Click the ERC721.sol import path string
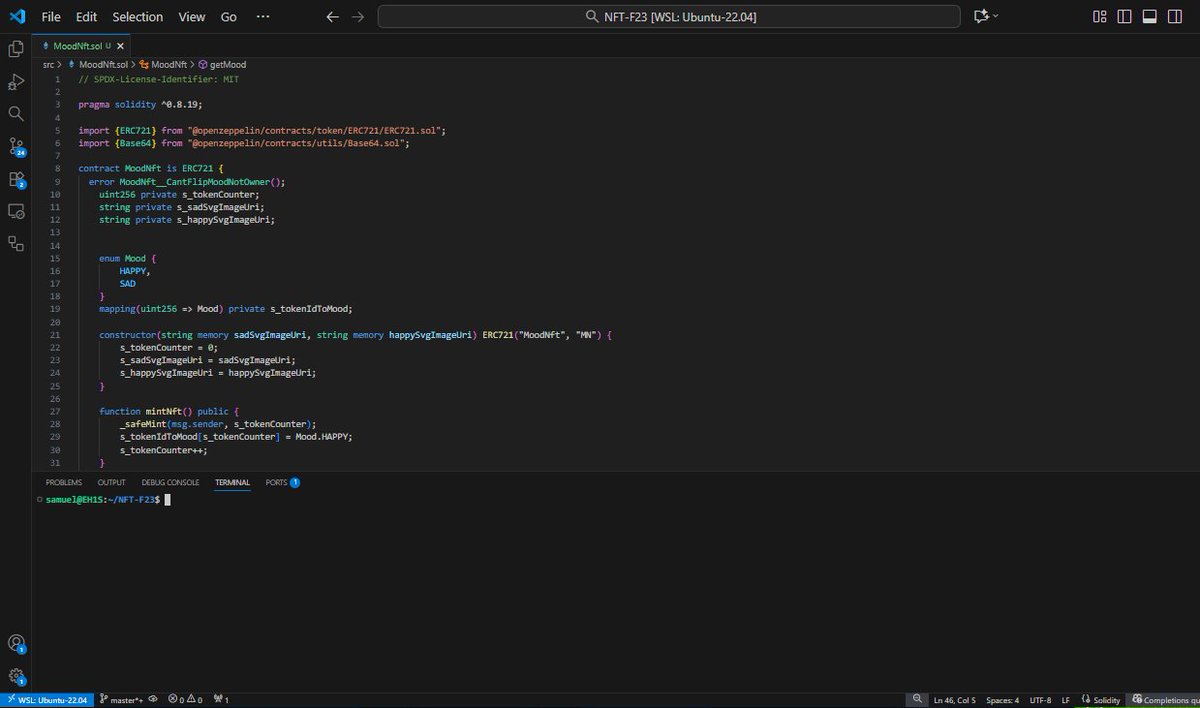The height and width of the screenshot is (708, 1200). [x=315, y=130]
